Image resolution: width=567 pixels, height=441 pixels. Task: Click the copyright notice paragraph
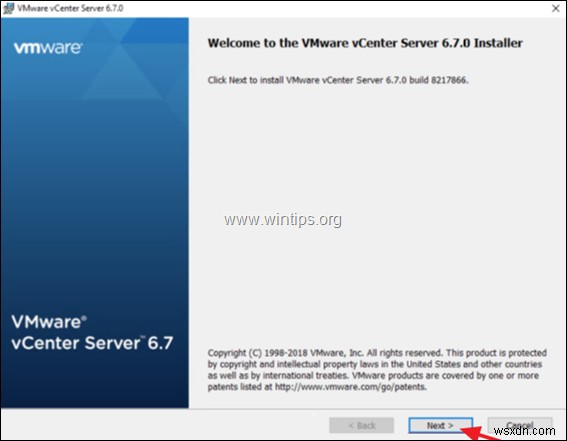tap(377, 370)
